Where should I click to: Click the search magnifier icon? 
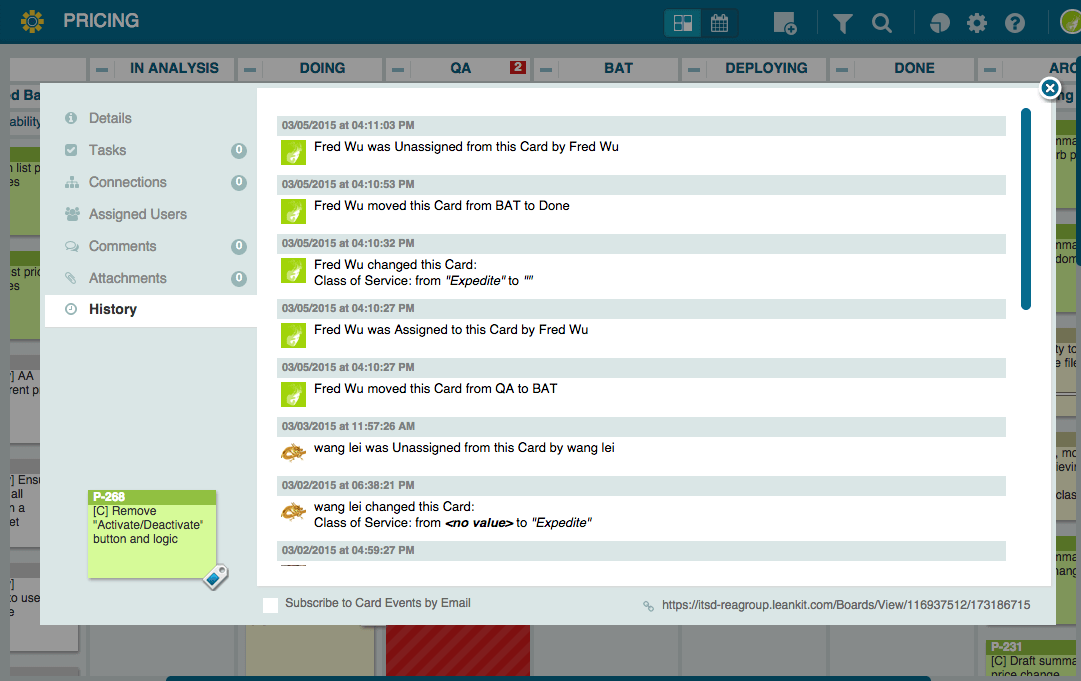click(x=881, y=23)
